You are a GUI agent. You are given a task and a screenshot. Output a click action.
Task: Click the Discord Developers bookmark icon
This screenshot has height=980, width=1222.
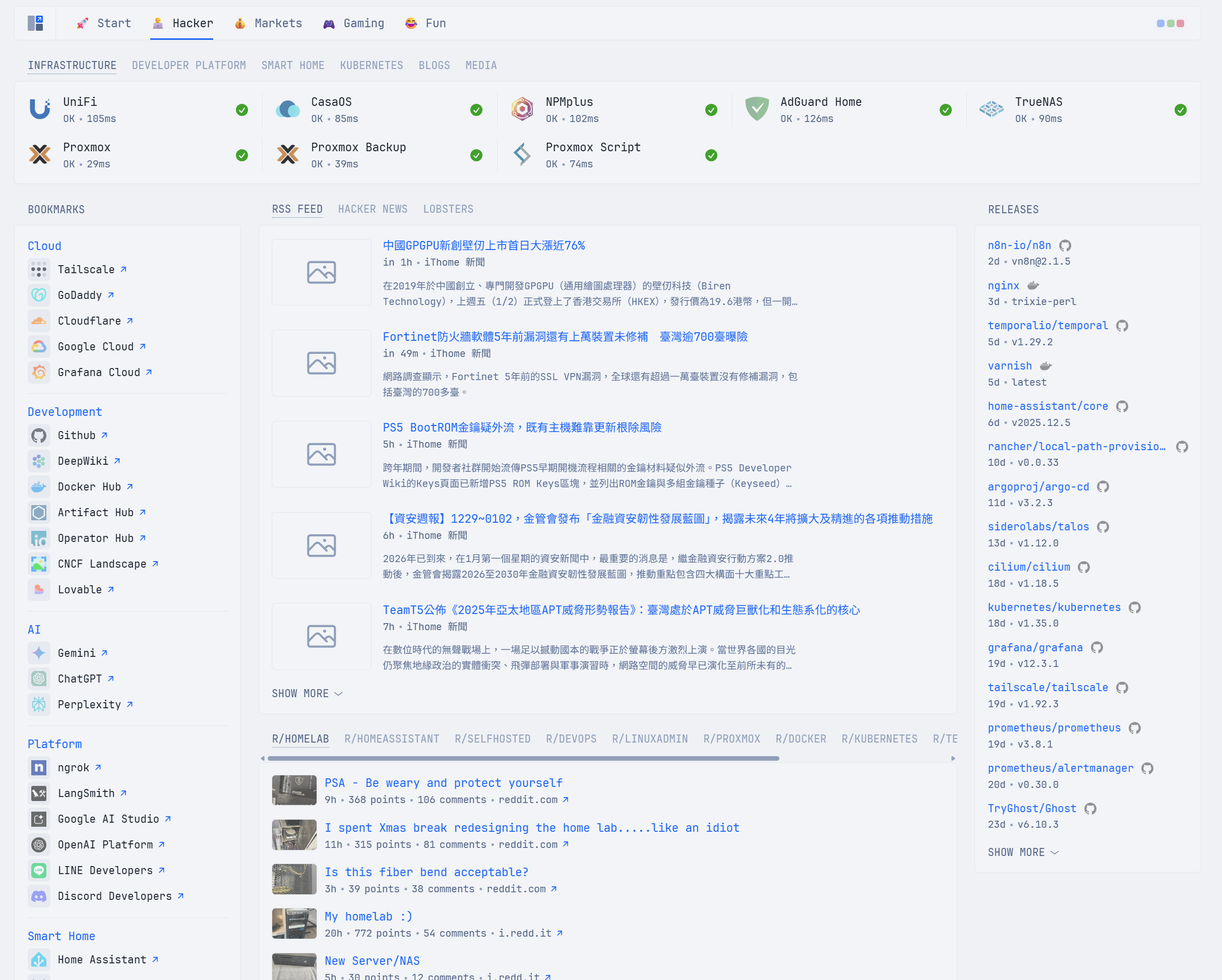38,896
